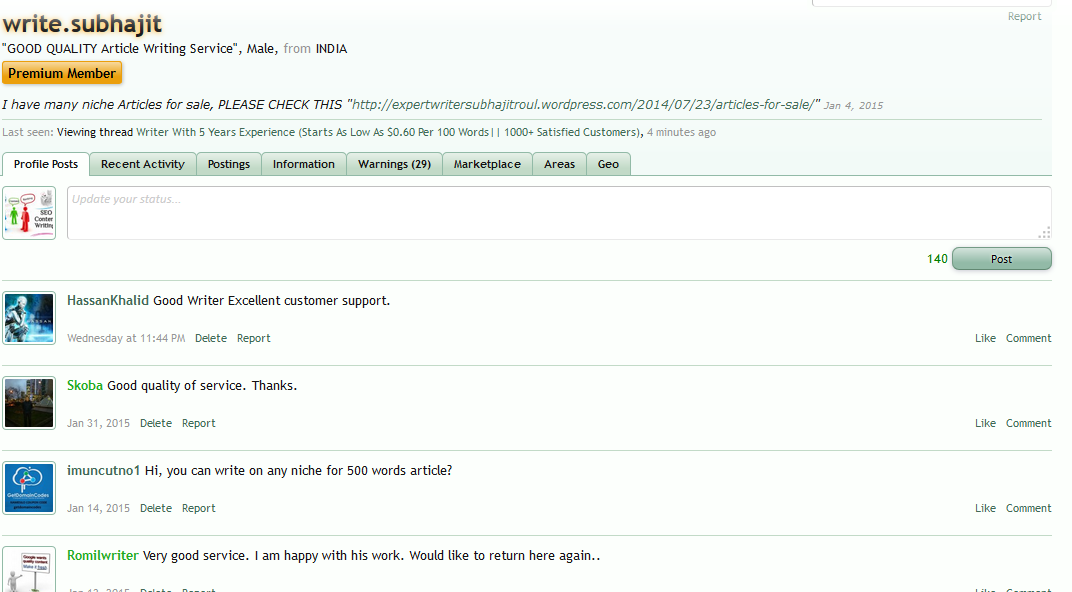Click the status text resize handle
The image size is (1072, 592).
click(1044, 232)
